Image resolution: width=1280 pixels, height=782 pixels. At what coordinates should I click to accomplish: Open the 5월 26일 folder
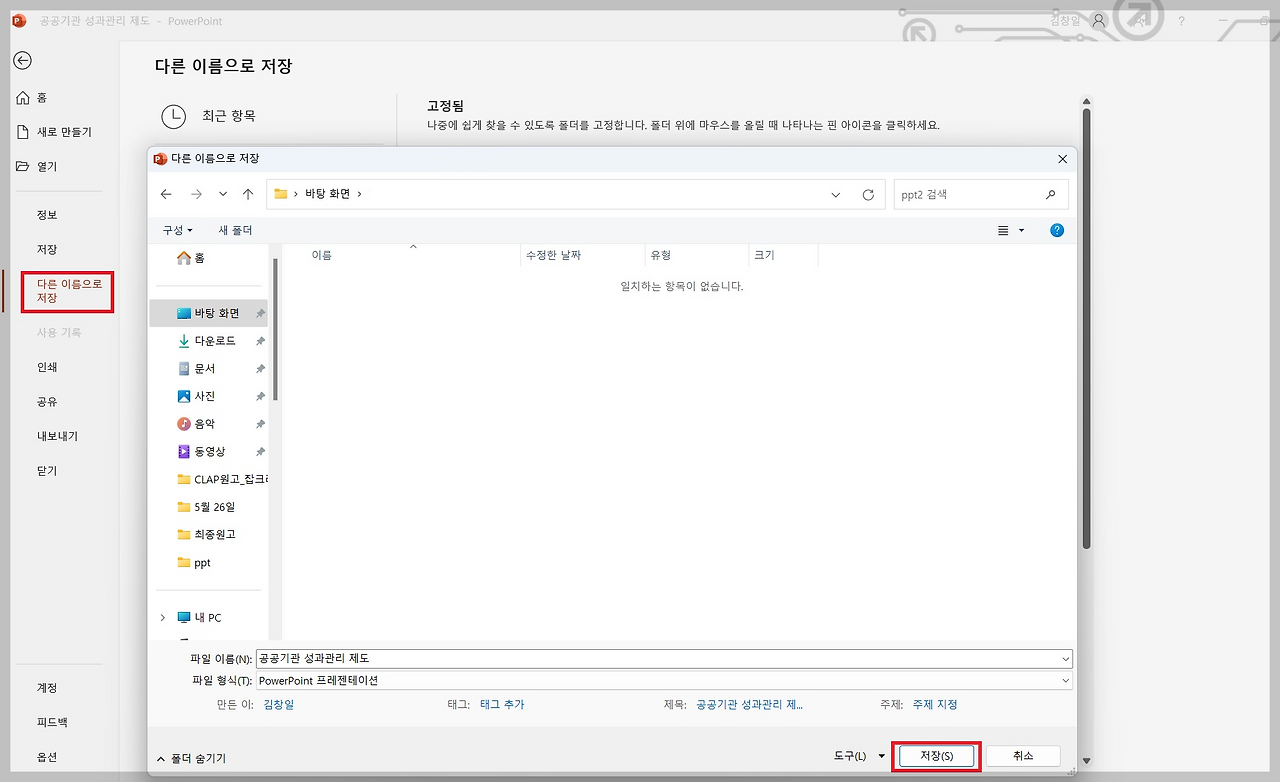[x=208, y=506]
